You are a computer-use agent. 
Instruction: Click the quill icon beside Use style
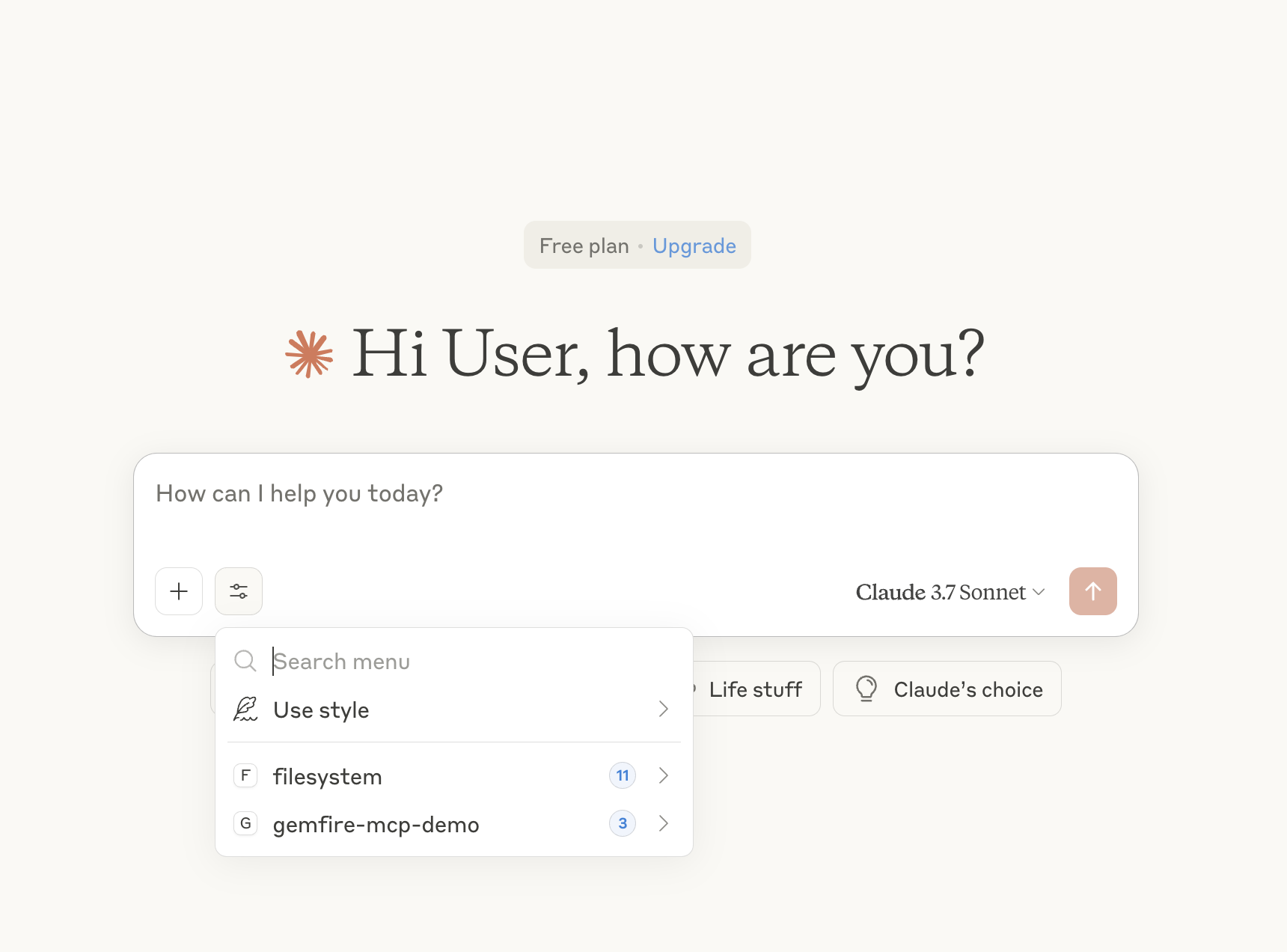click(x=245, y=709)
